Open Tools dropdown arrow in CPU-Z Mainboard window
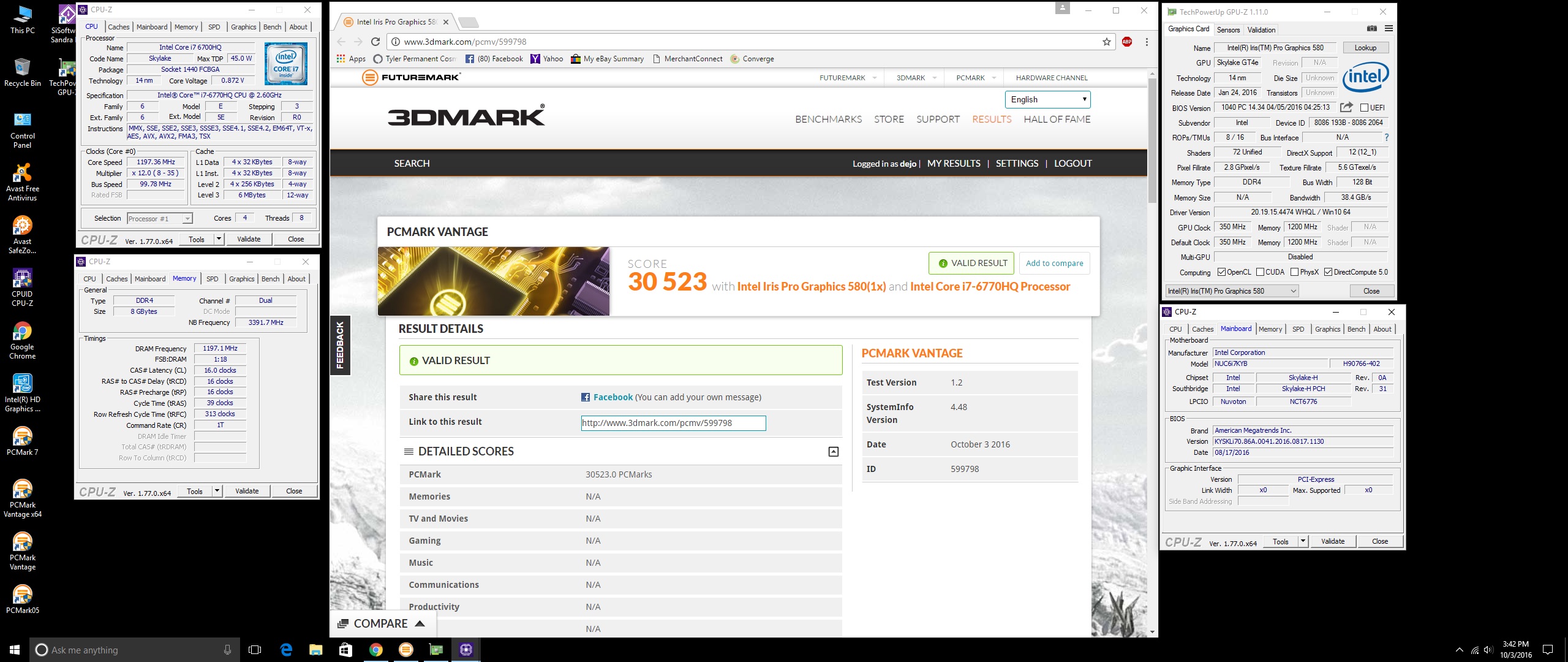This screenshot has width=1568, height=662. (x=1303, y=541)
